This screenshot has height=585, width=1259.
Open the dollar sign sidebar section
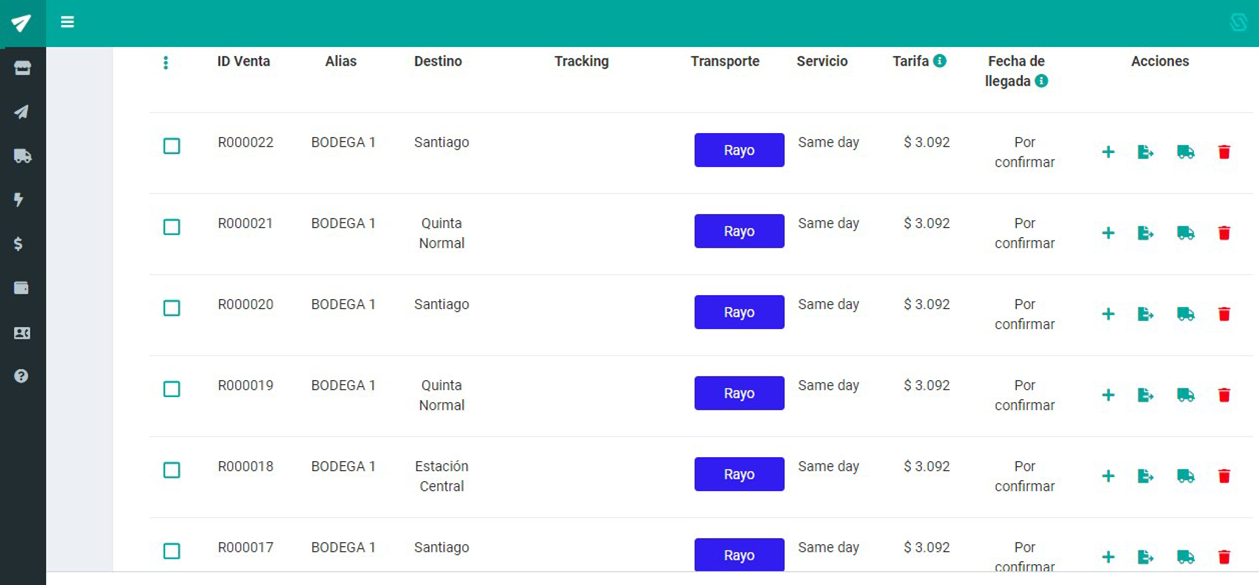[x=19, y=244]
